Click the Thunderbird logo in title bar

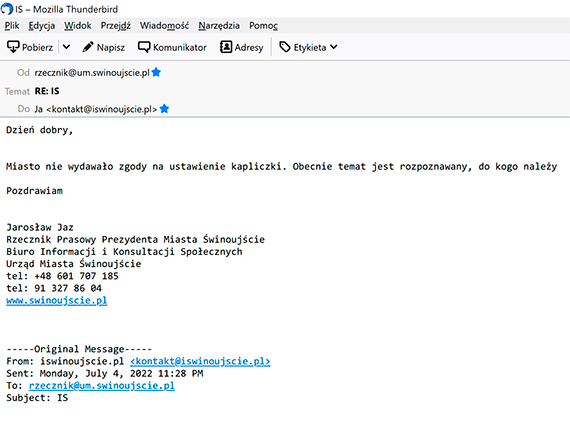click(x=7, y=9)
